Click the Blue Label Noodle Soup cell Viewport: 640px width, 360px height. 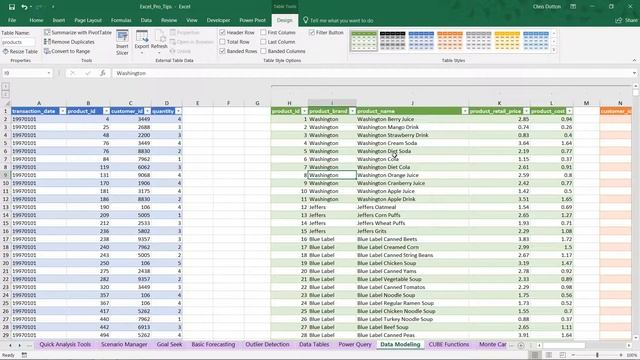point(412,295)
